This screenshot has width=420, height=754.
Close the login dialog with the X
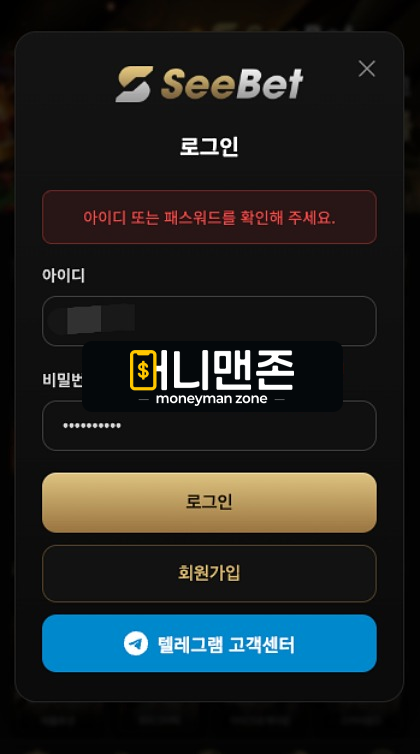point(367,69)
